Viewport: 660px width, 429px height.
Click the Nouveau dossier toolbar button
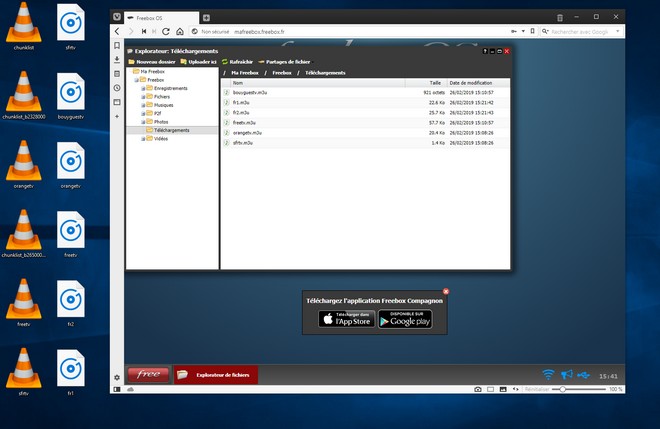(x=150, y=61)
